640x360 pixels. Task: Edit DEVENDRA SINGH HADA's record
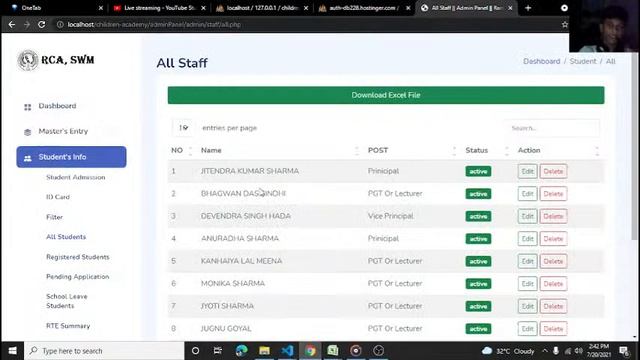527,216
